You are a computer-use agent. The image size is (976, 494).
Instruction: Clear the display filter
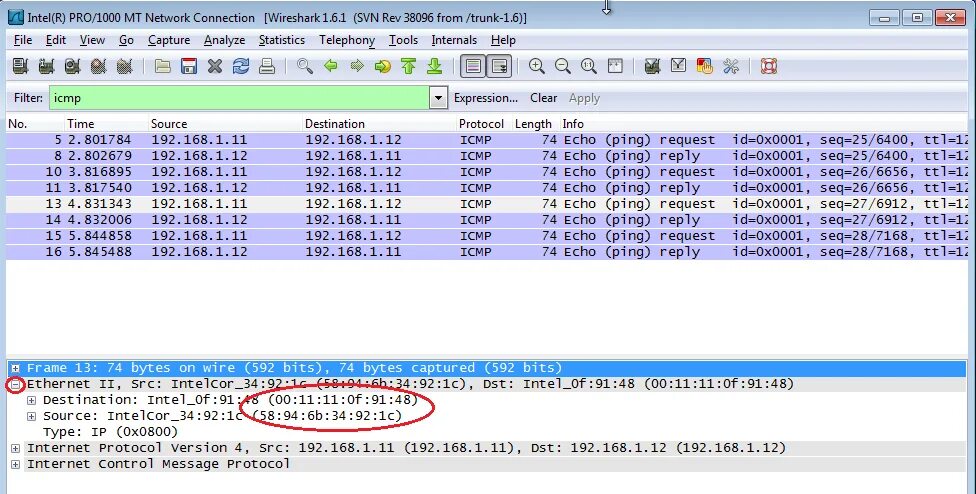(x=543, y=98)
